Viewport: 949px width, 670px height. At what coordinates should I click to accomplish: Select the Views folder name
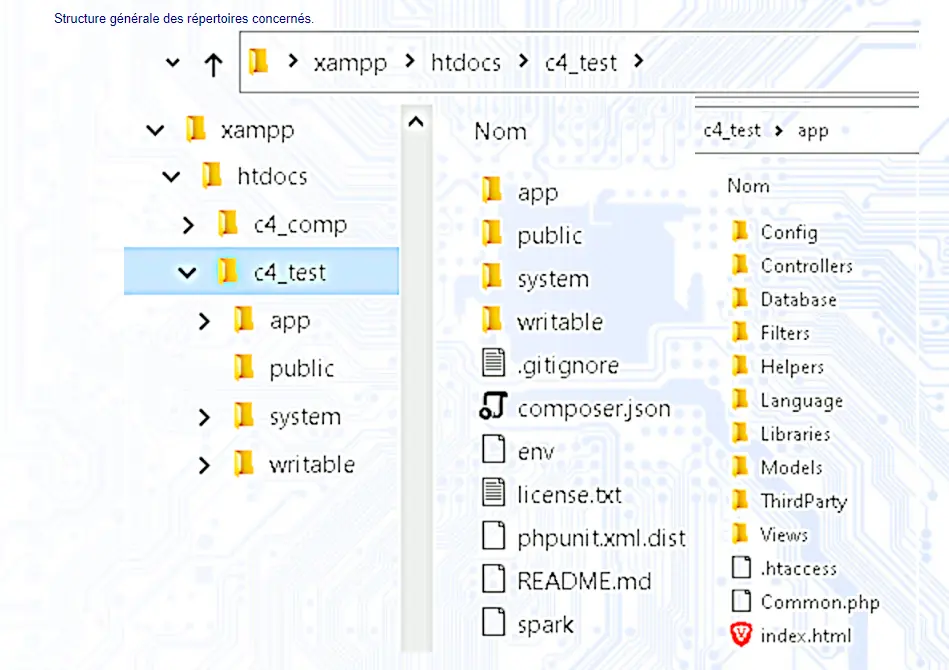(784, 534)
